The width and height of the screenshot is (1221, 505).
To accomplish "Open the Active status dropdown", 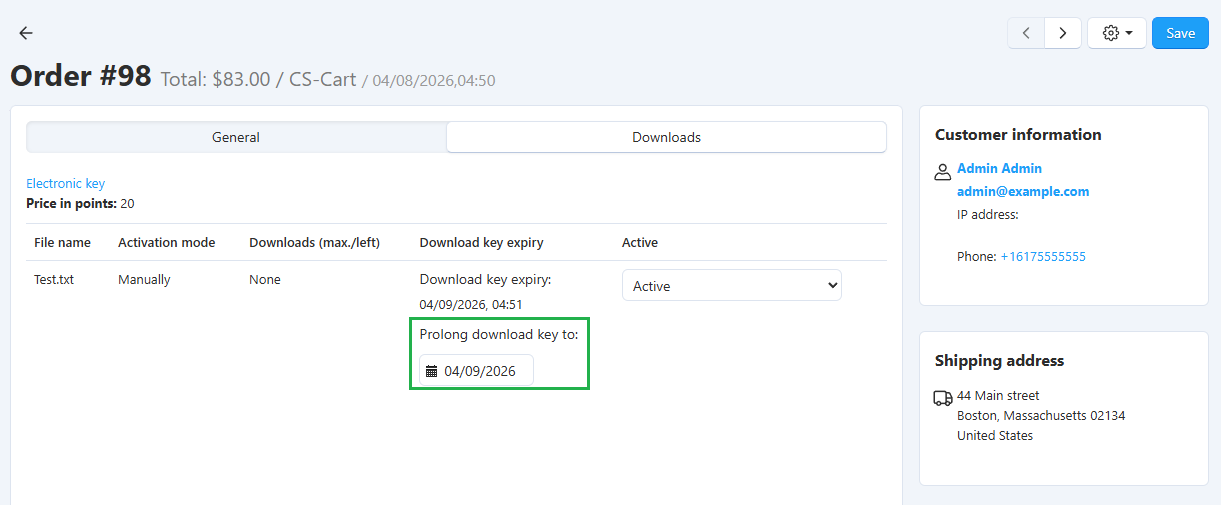I will tap(732, 285).
